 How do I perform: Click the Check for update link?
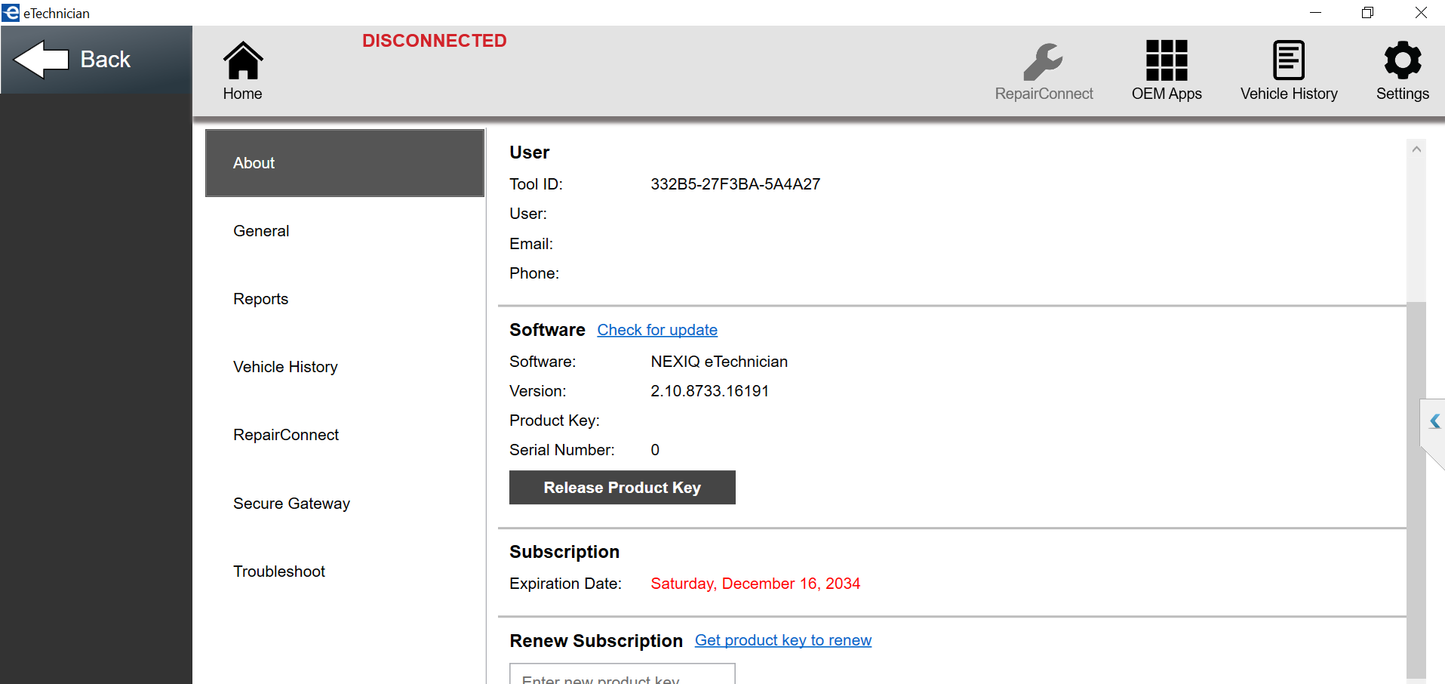pos(657,330)
